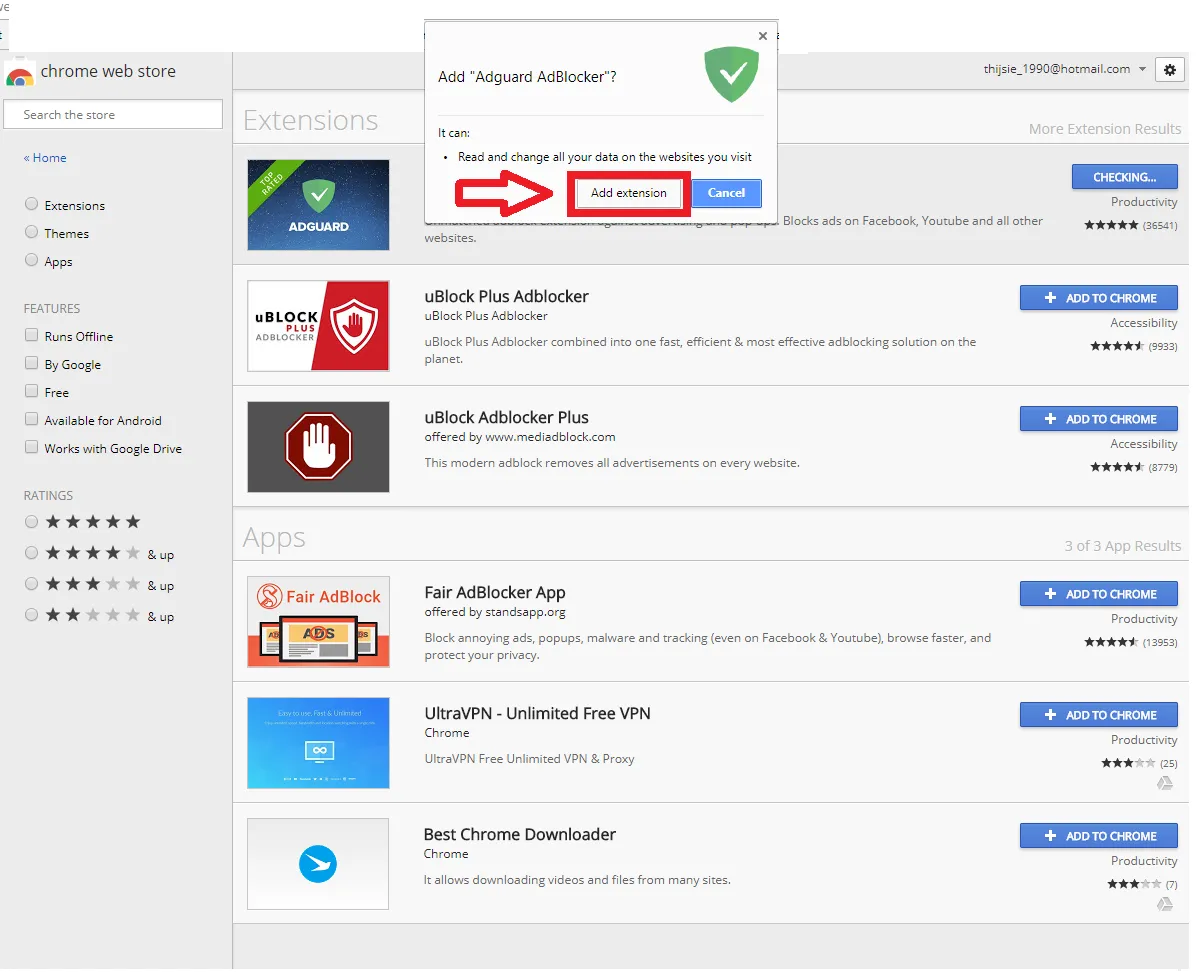Click the Chrome Web Store logo icon

click(20, 72)
